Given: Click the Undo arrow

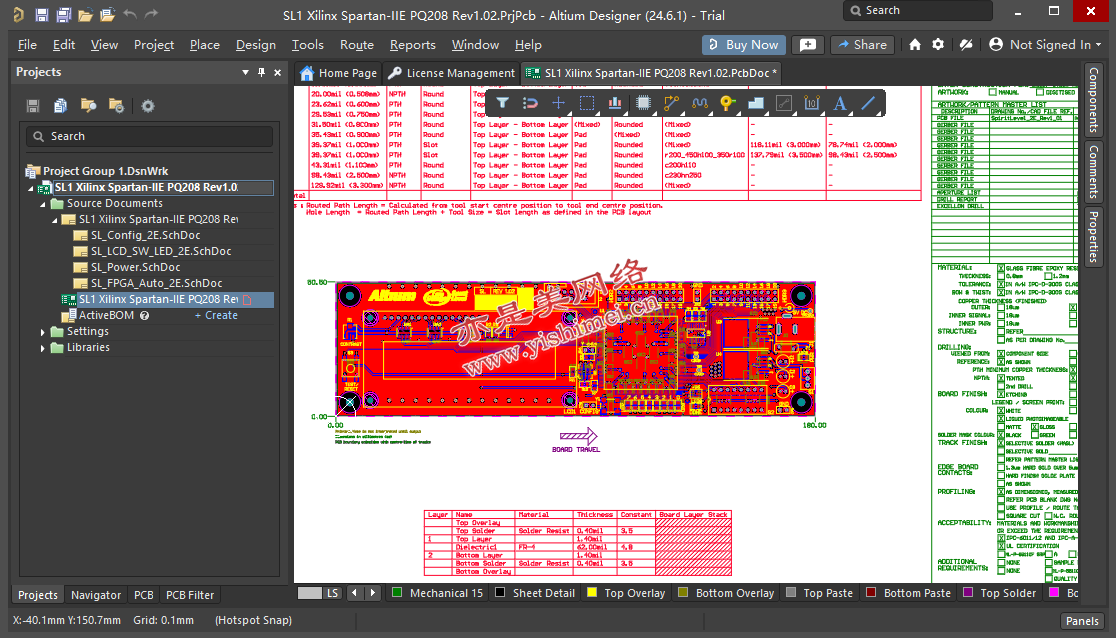Looking at the screenshot, I should pyautogui.click(x=130, y=14).
